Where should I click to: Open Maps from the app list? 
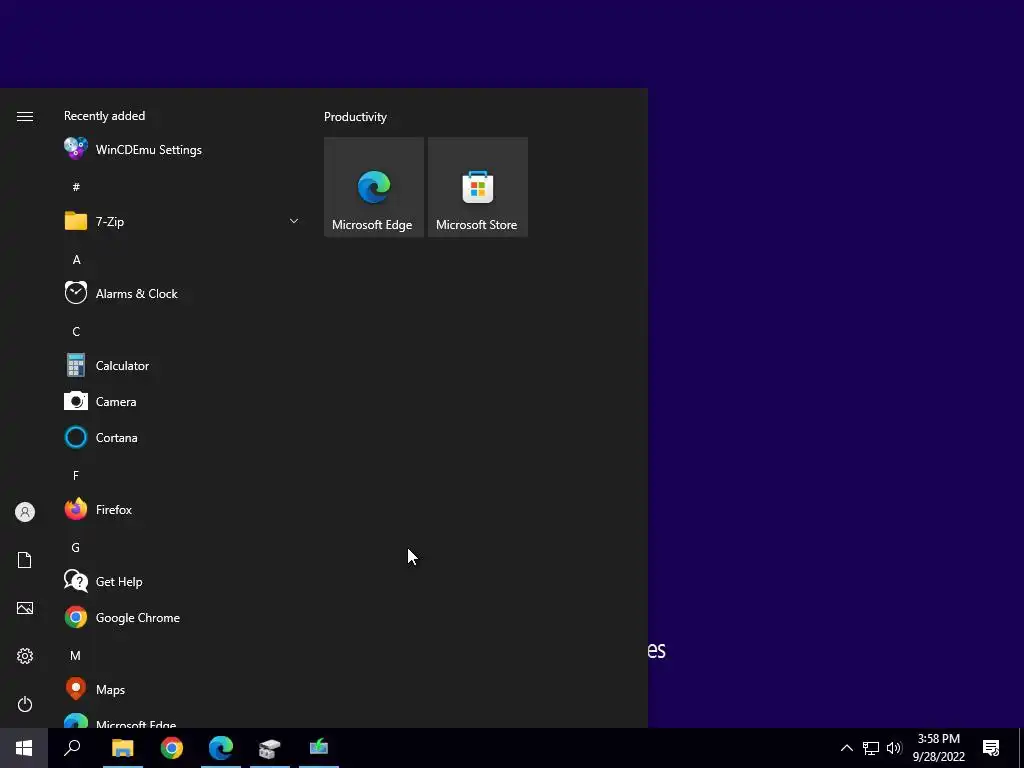tap(182, 690)
